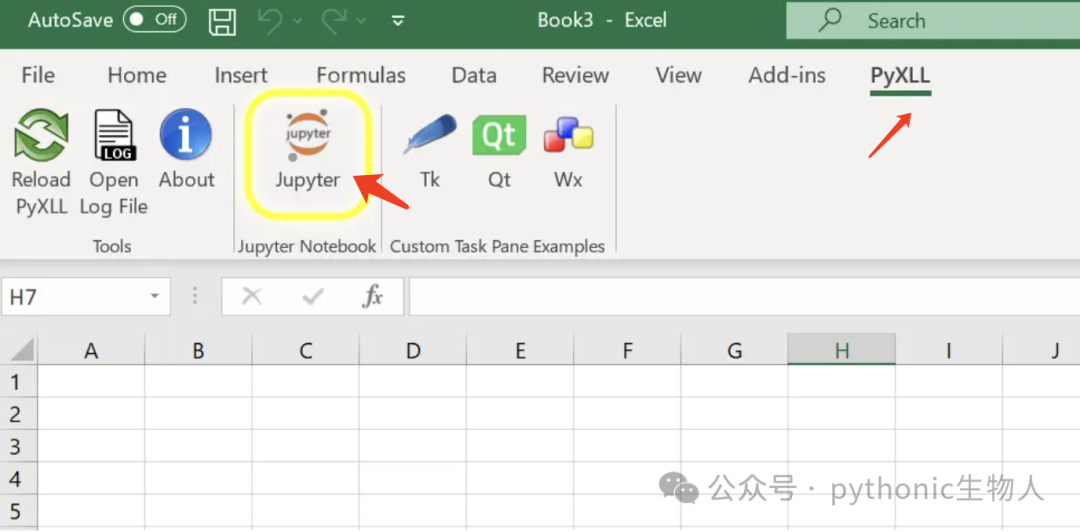This screenshot has height=532, width=1080.
Task: Click the About info icon
Action: 186,134
